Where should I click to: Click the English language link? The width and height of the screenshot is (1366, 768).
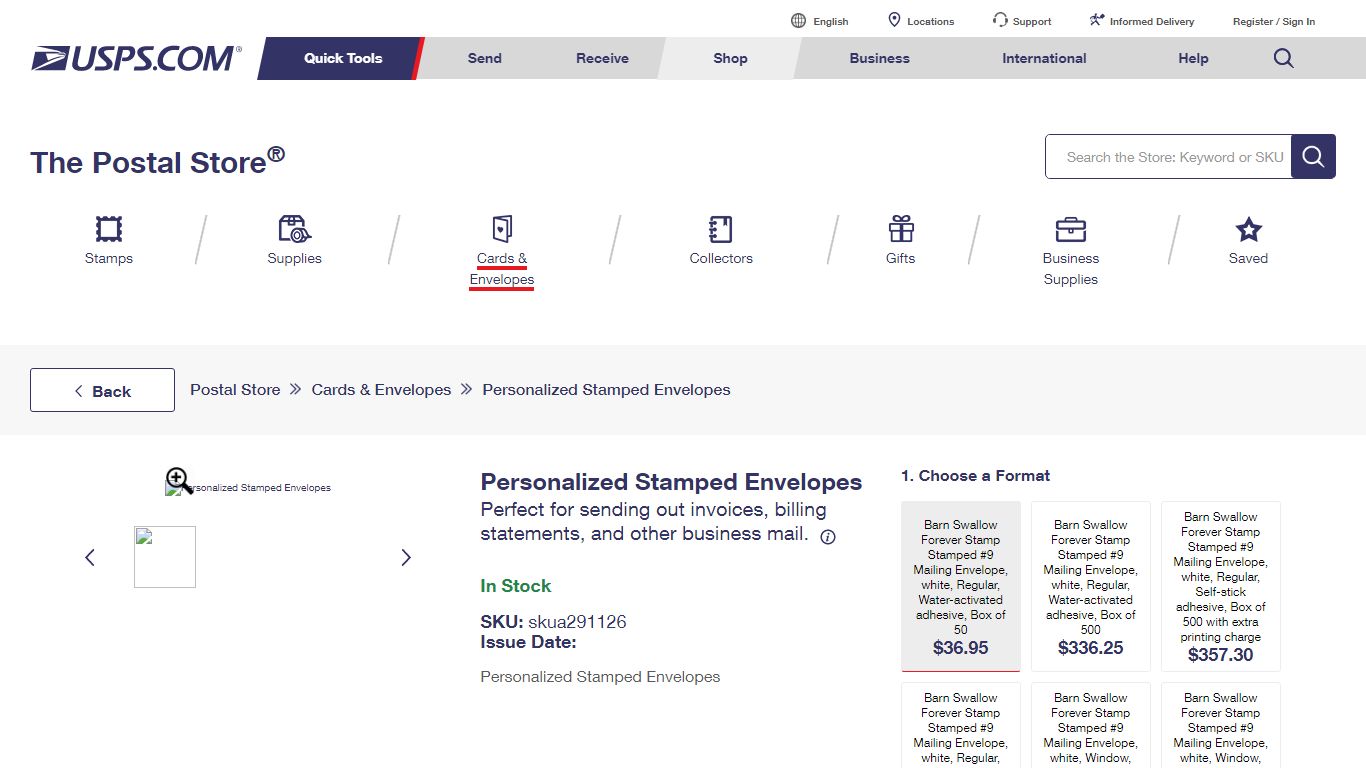831,21
